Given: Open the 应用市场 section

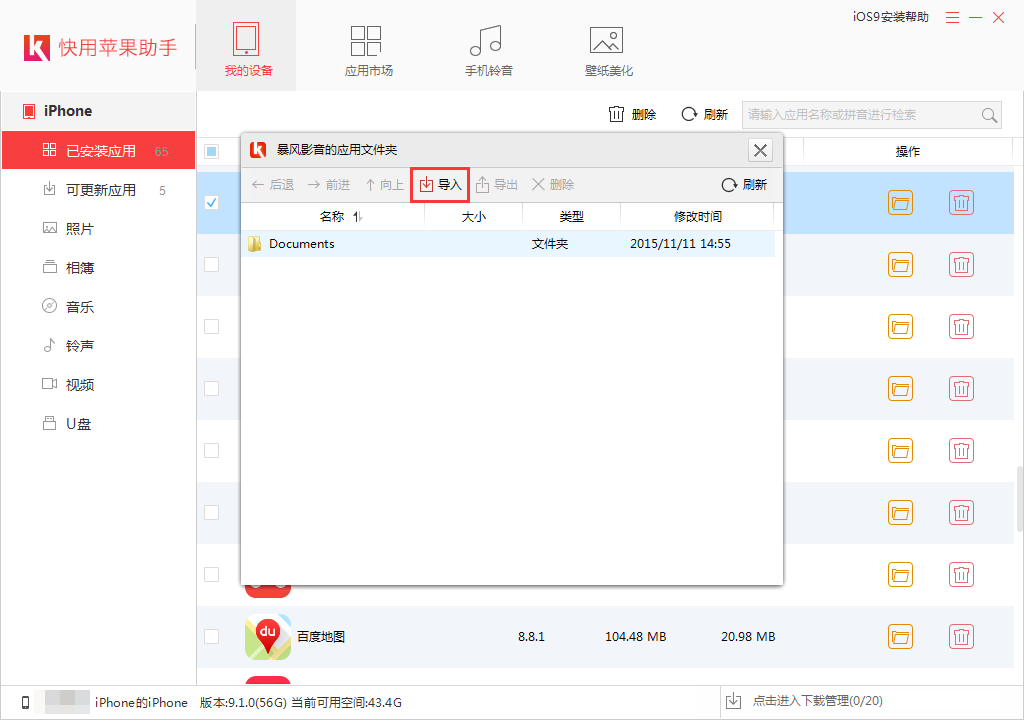Looking at the screenshot, I should coord(366,45).
